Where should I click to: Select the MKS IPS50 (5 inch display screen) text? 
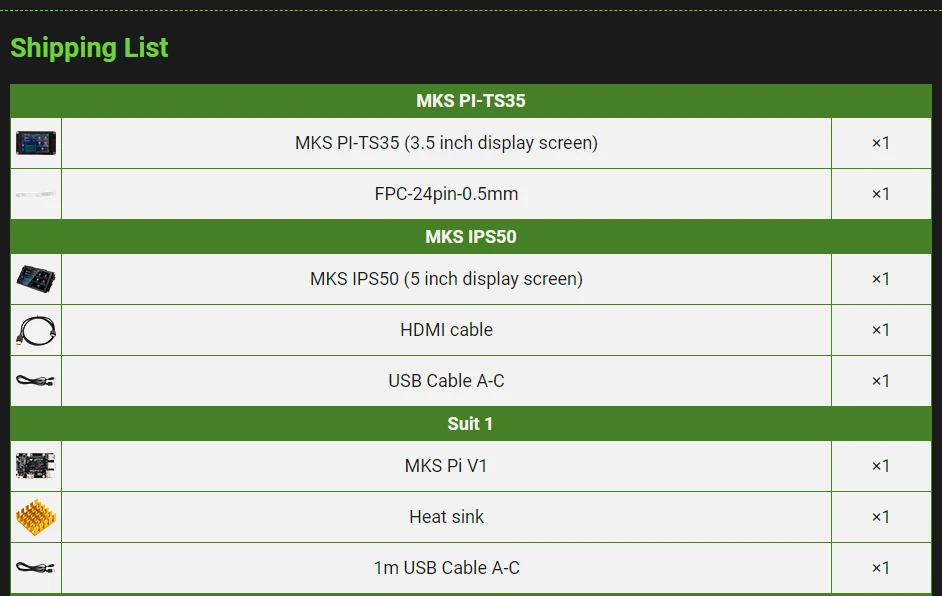tap(446, 279)
